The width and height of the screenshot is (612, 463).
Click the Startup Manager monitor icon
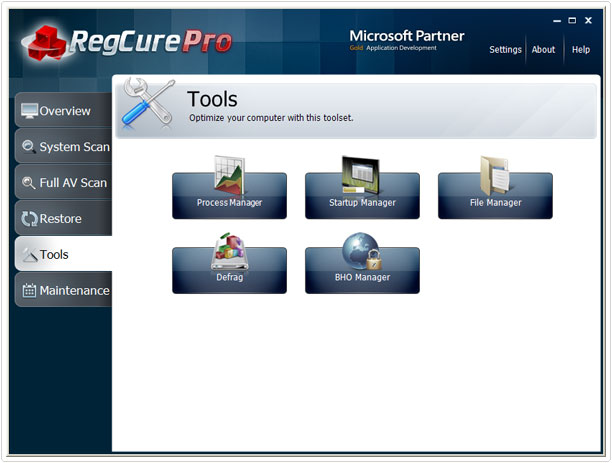[x=360, y=175]
